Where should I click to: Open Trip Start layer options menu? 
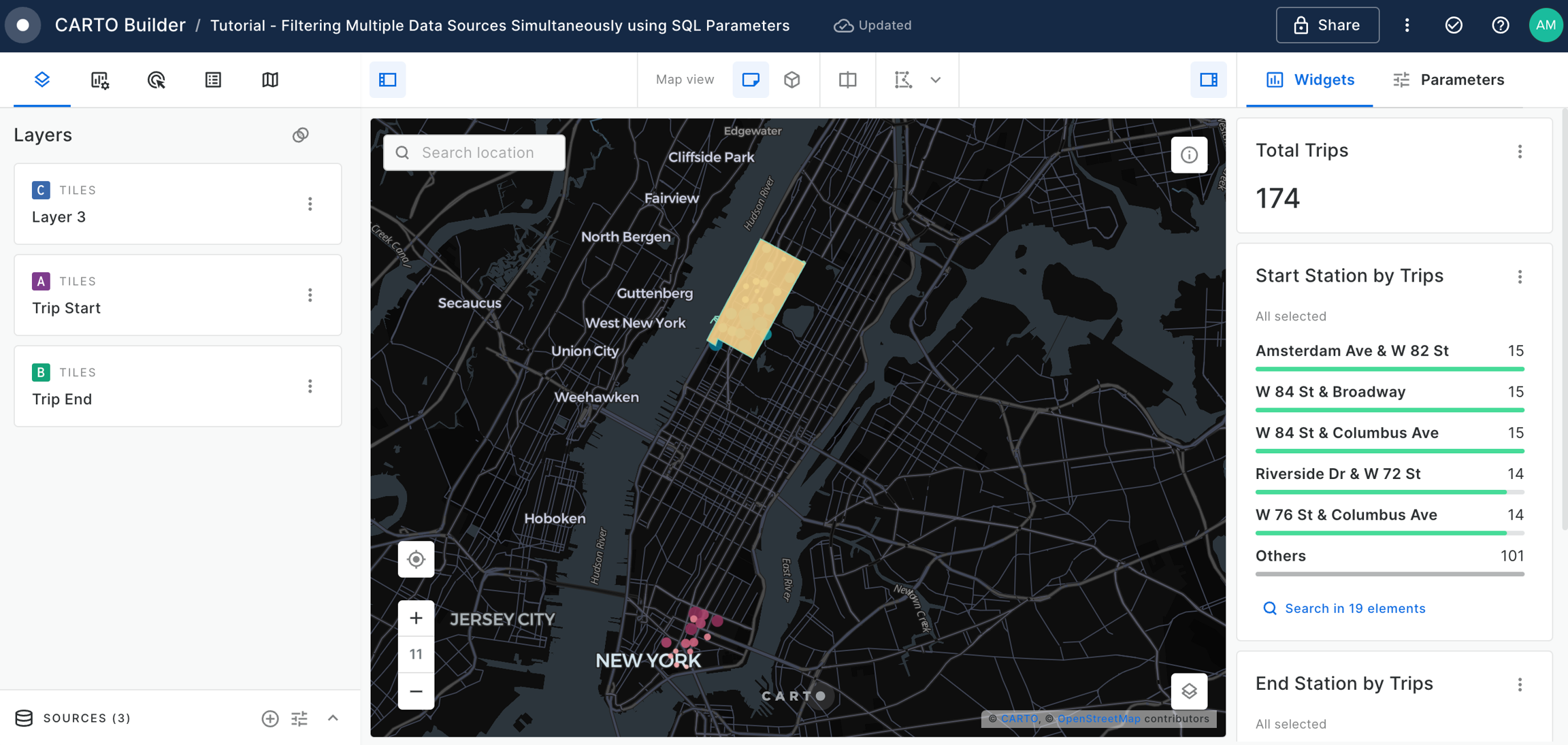pos(310,295)
